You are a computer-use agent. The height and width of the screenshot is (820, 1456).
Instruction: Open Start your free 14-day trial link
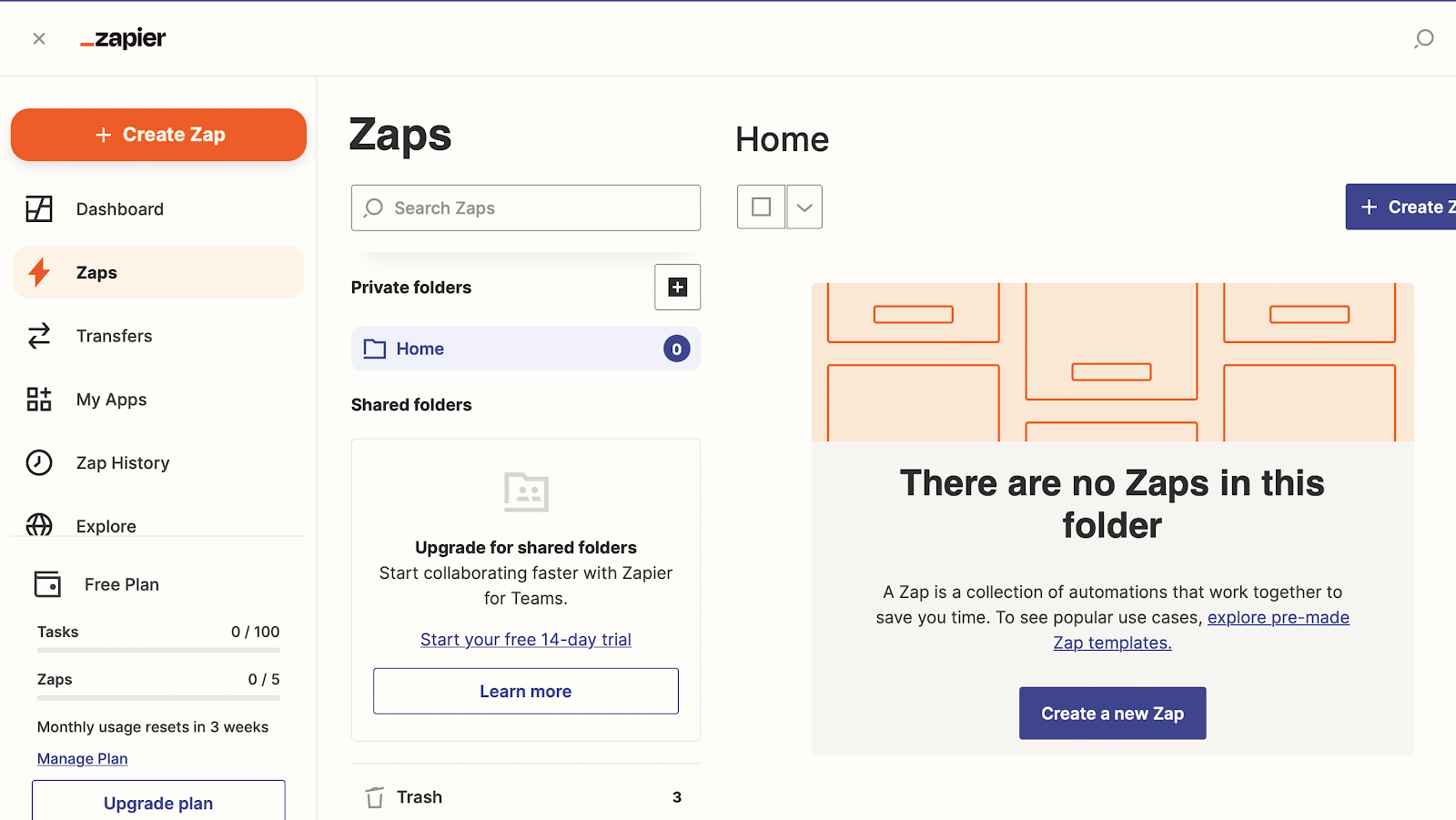click(x=526, y=639)
